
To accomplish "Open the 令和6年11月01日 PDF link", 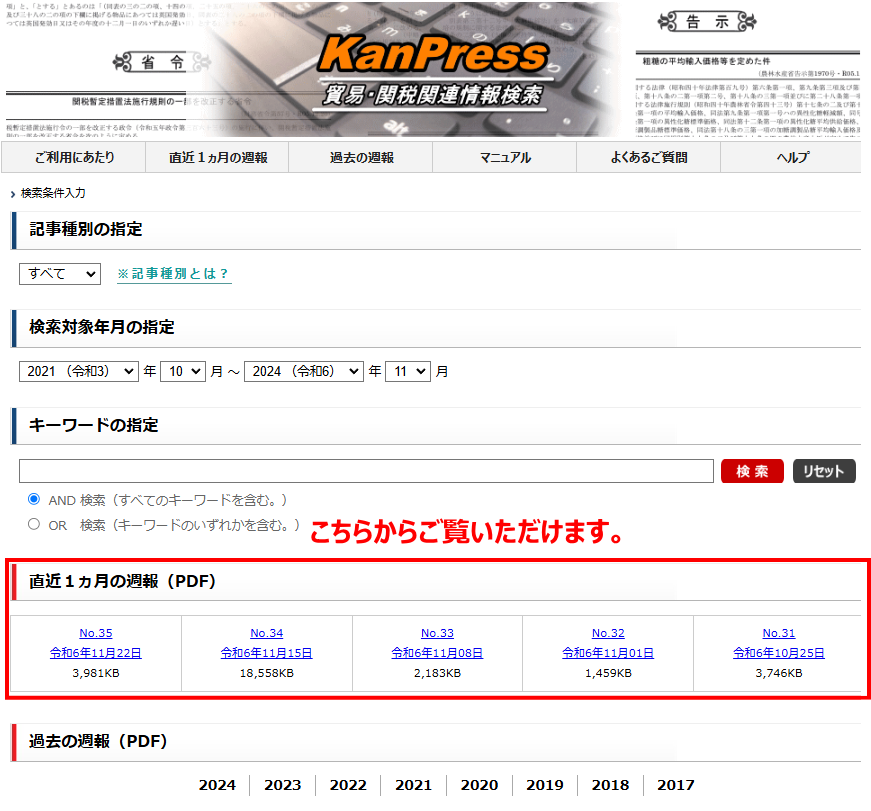I will (x=608, y=653).
